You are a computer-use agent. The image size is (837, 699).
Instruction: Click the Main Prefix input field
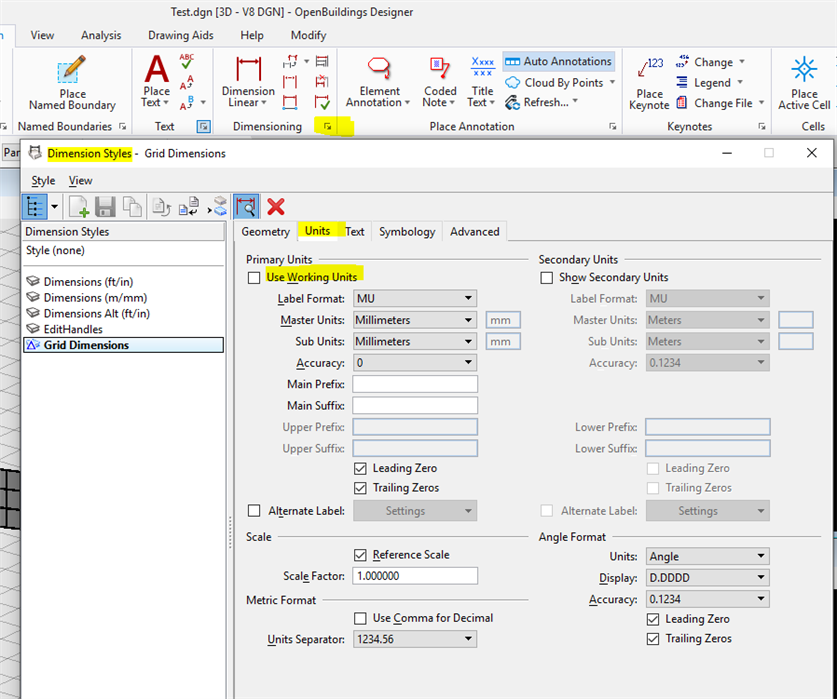click(x=415, y=384)
